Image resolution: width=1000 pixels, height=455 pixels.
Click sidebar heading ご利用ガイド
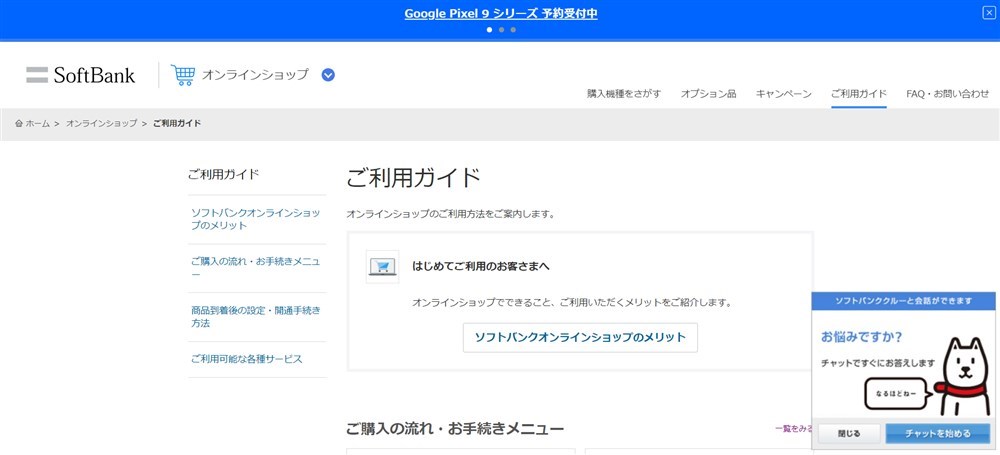click(x=223, y=174)
